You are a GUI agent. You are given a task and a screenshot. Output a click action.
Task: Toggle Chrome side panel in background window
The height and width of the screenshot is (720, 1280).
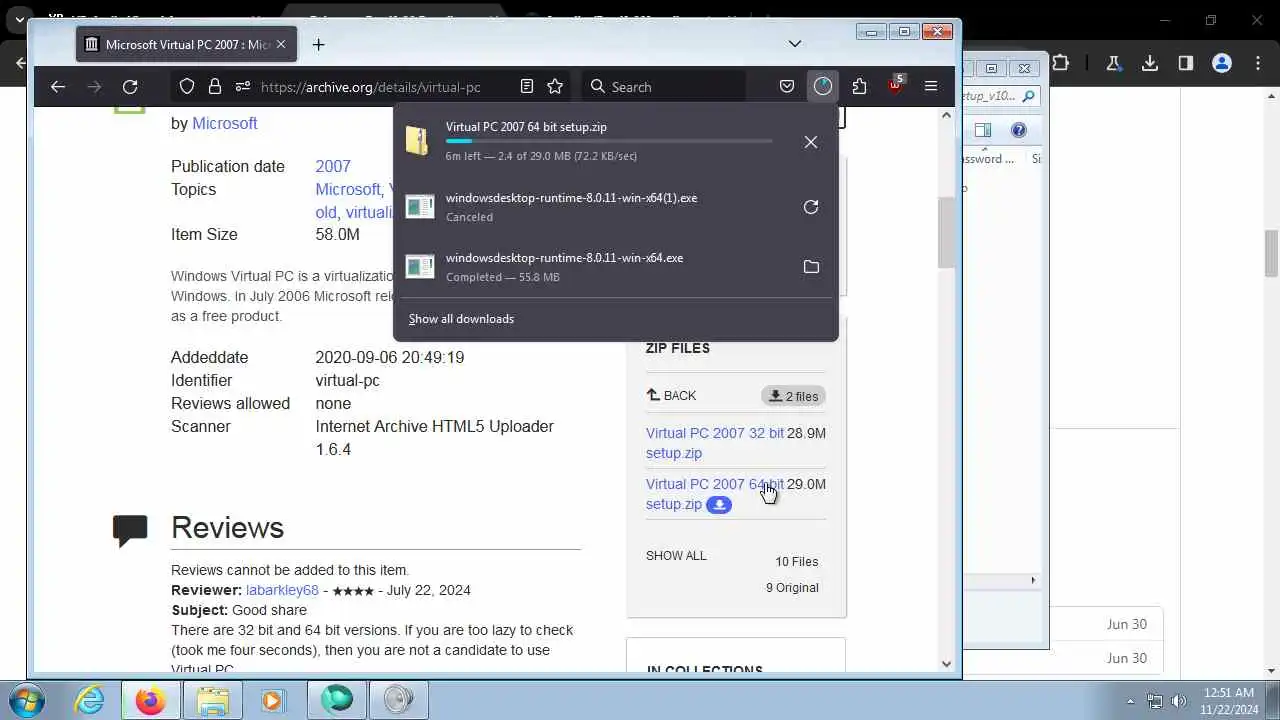1186,63
